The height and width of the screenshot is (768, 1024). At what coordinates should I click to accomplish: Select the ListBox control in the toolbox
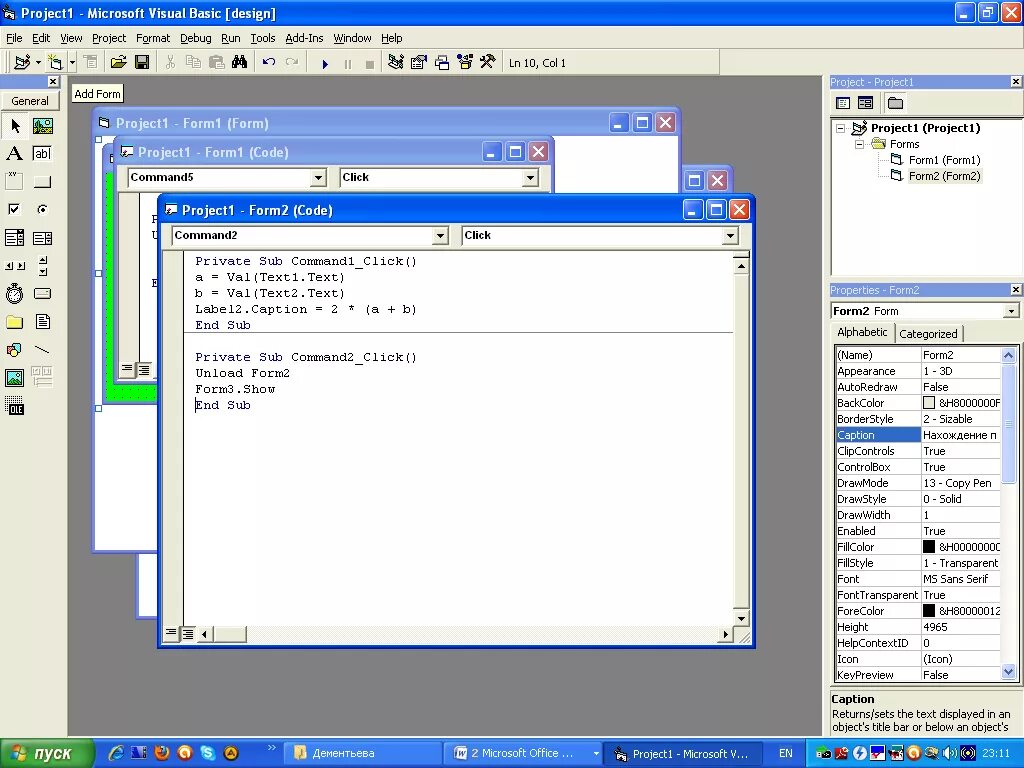[x=42, y=238]
